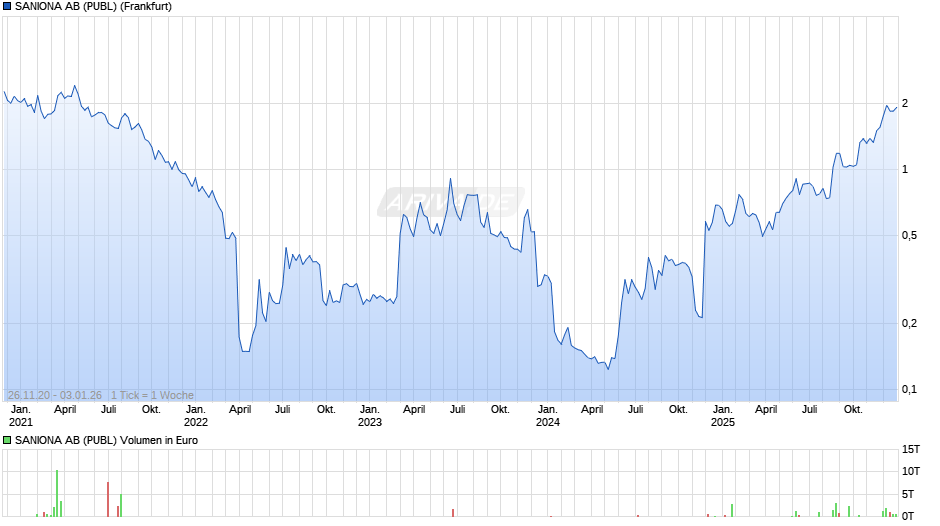Click the Jan. 2024 time axis label

tap(547, 416)
